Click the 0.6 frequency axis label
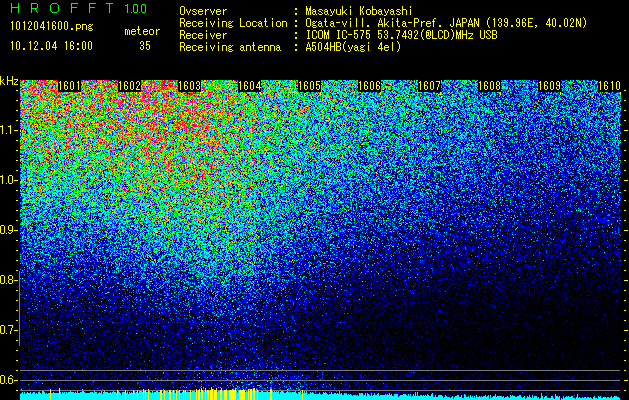Viewport: 629px width, 400px height. click(x=8, y=380)
